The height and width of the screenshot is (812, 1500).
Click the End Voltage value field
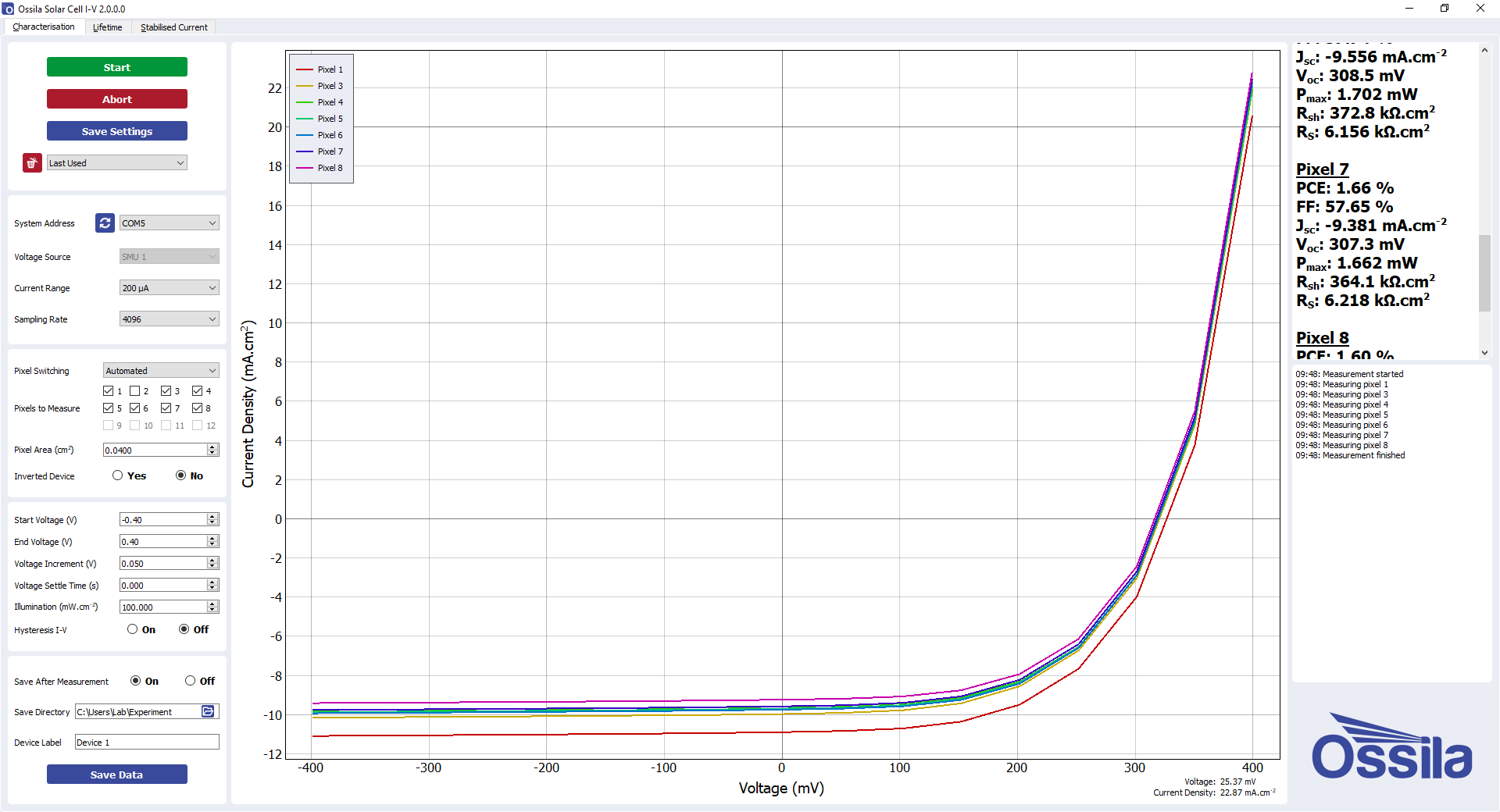click(162, 541)
